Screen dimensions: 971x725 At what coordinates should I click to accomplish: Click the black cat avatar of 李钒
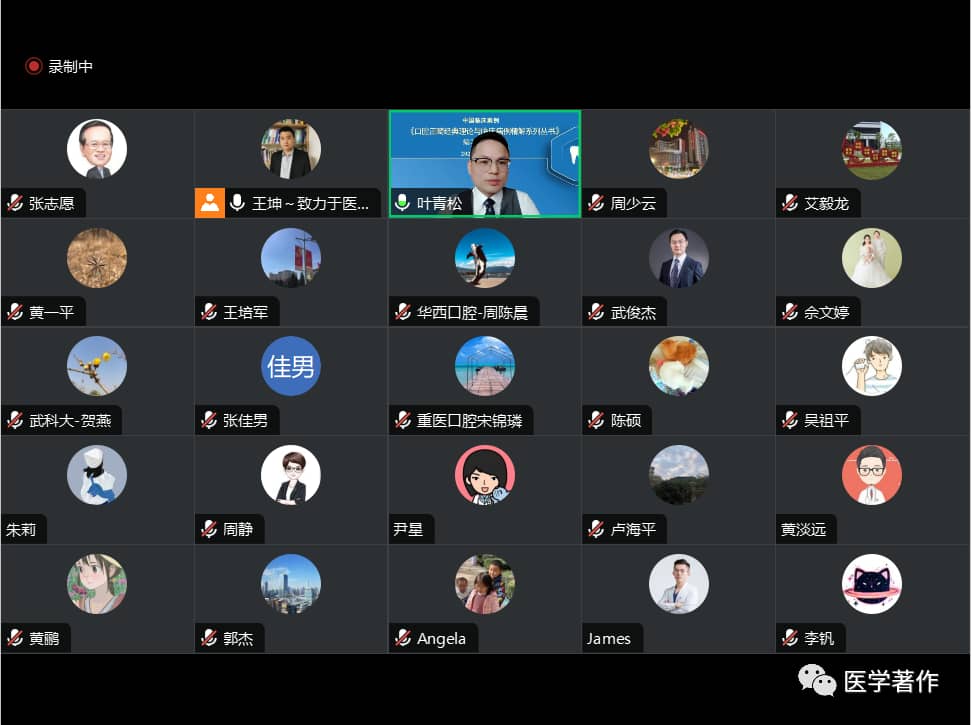872,584
